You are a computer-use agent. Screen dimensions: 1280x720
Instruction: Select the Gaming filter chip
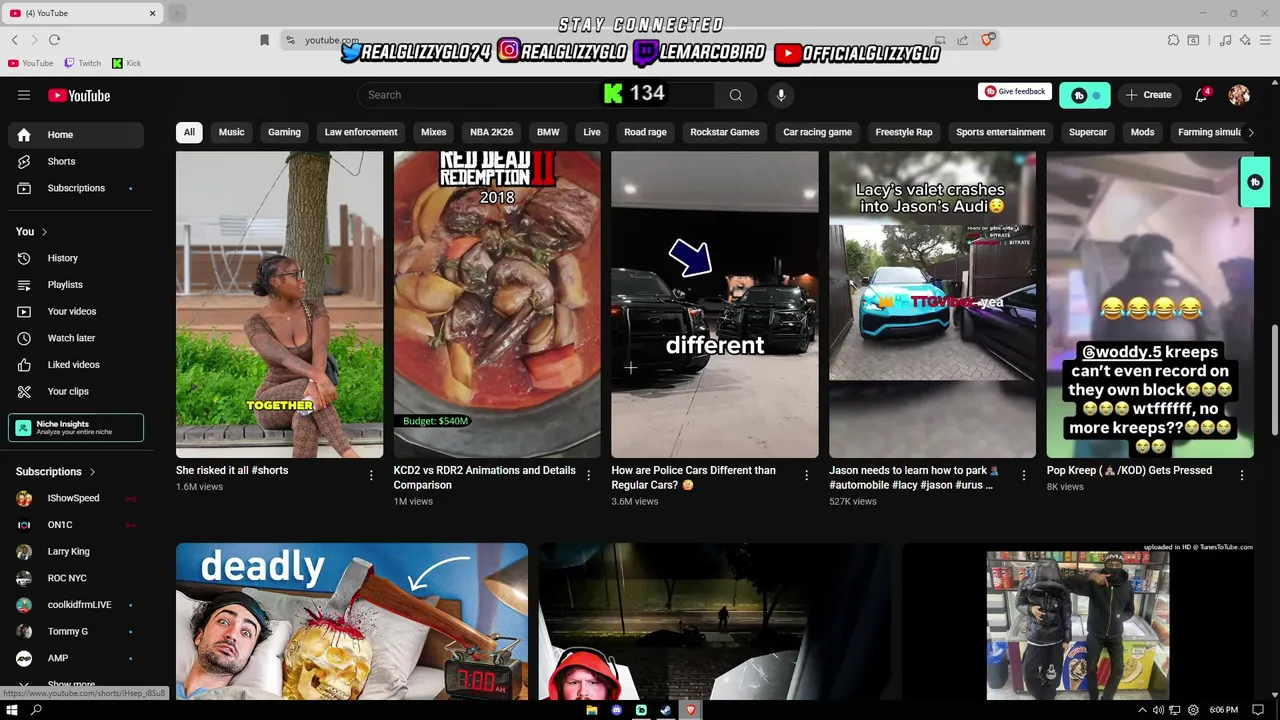(284, 132)
